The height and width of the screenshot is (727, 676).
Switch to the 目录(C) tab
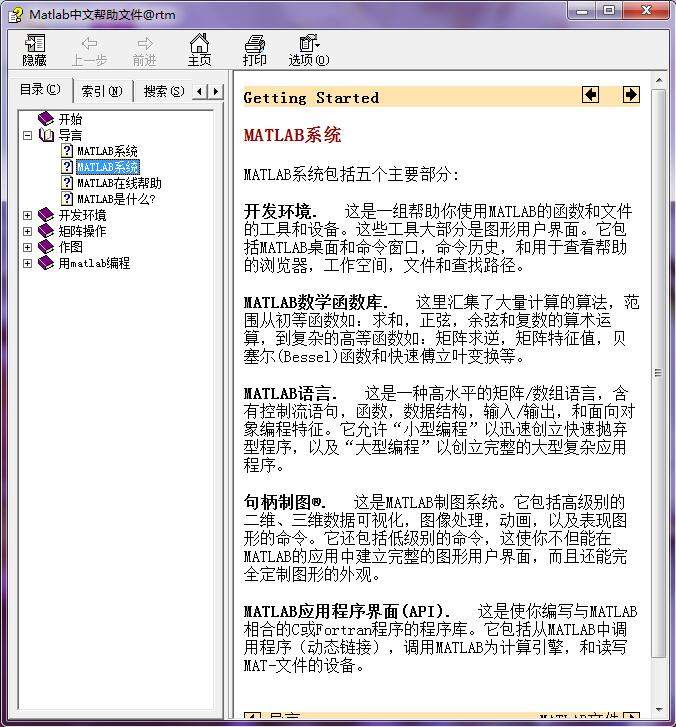[40, 89]
